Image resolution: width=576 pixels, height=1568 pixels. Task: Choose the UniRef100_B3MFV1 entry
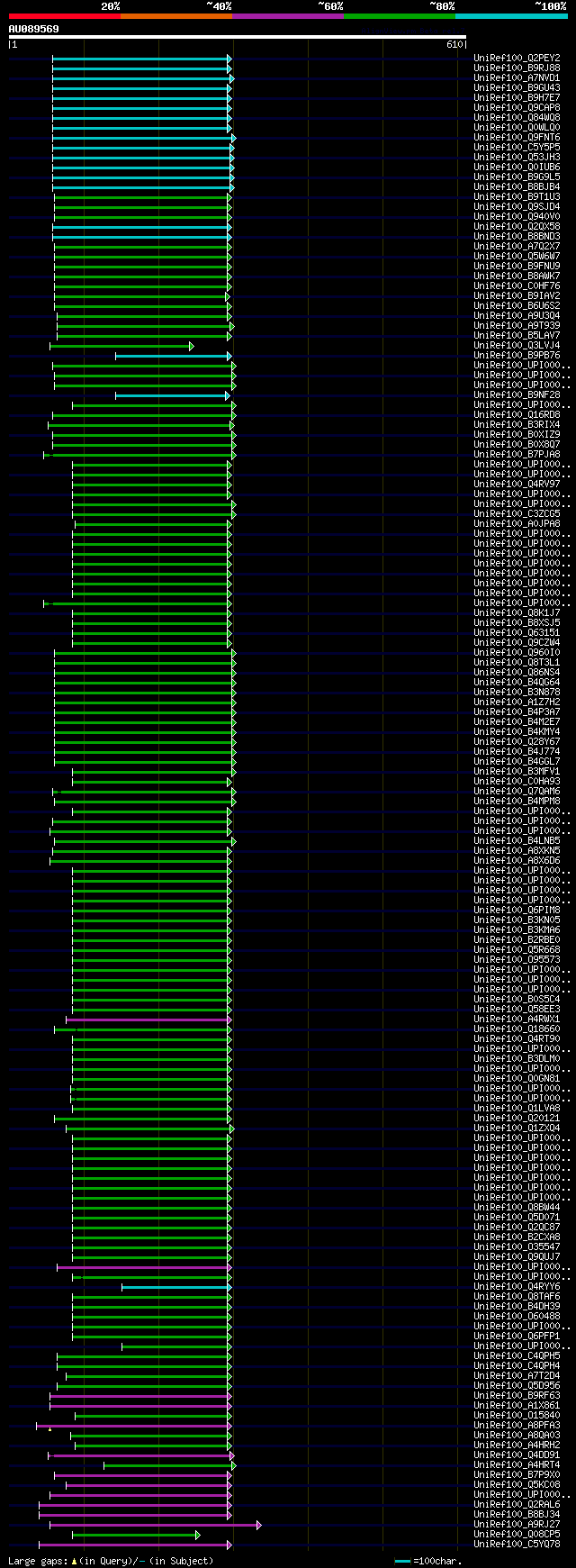tap(517, 772)
